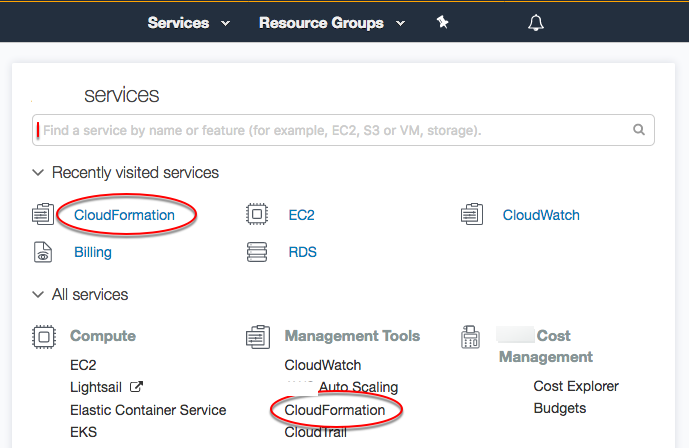Screen dimensions: 689x448
Task: Open the Services dropdown menu
Action: pos(188,22)
